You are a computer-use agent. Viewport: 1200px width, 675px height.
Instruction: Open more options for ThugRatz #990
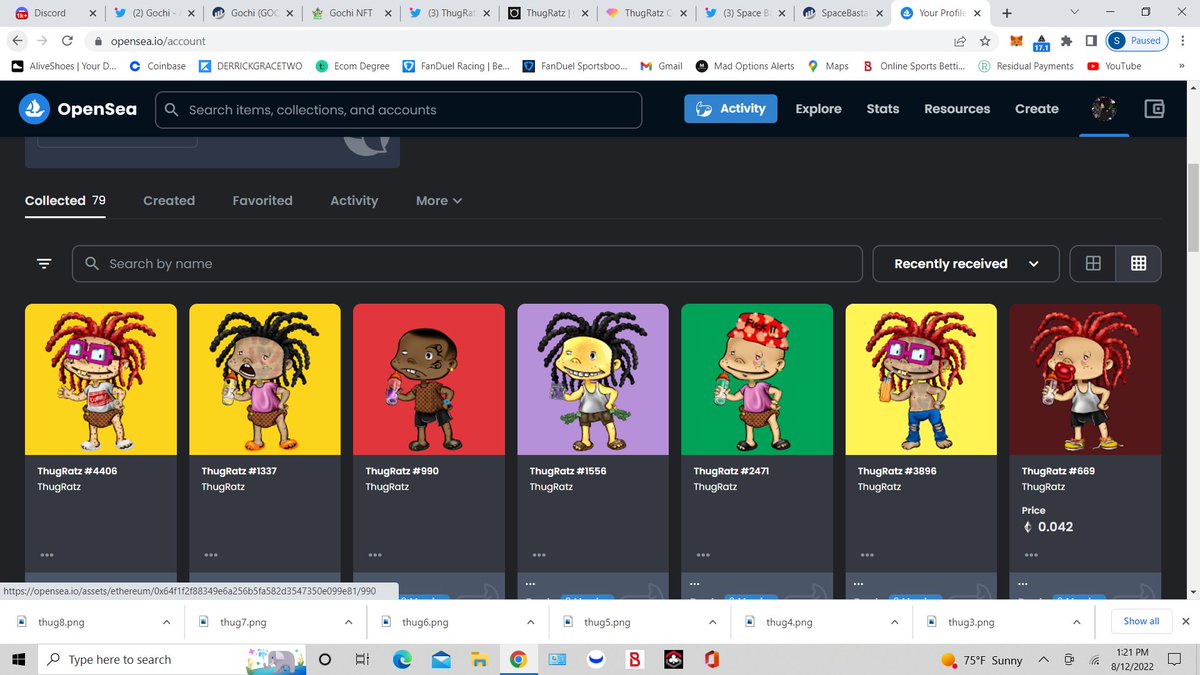375,555
